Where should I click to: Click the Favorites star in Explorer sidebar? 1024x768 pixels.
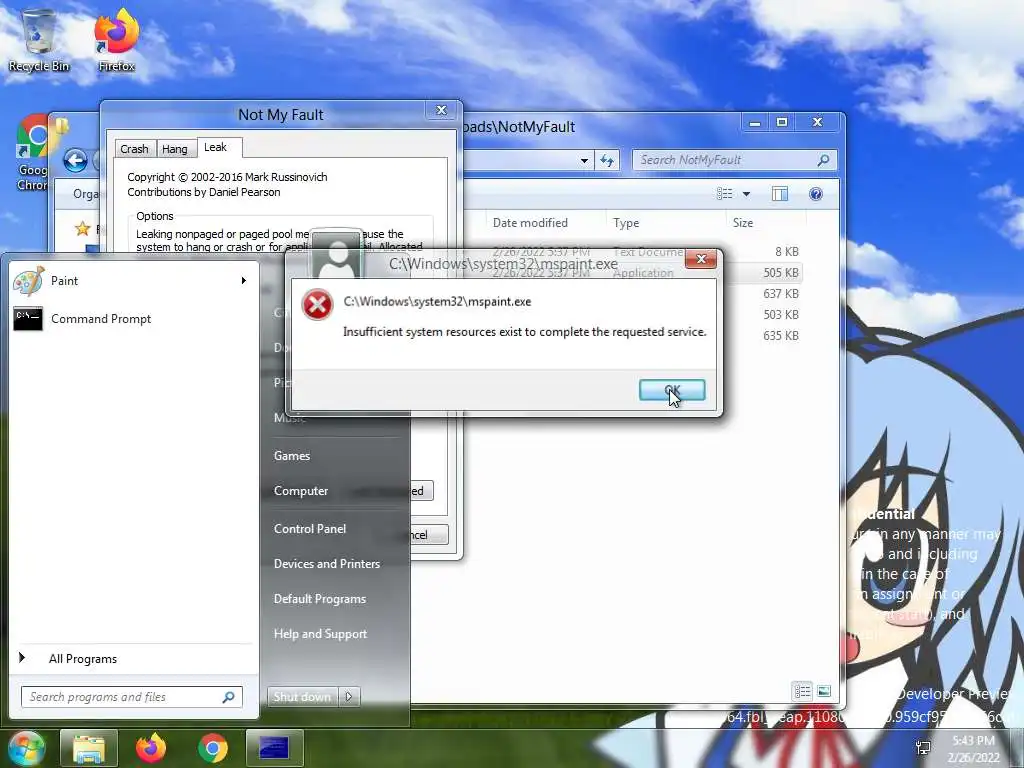pos(82,229)
